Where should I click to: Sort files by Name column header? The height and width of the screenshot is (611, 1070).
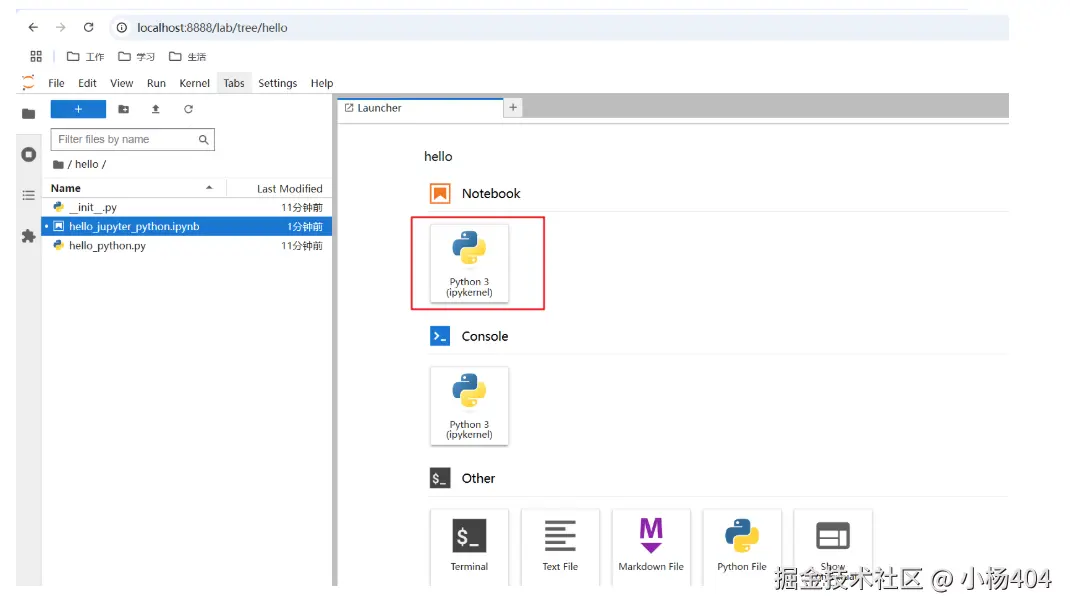[134, 188]
